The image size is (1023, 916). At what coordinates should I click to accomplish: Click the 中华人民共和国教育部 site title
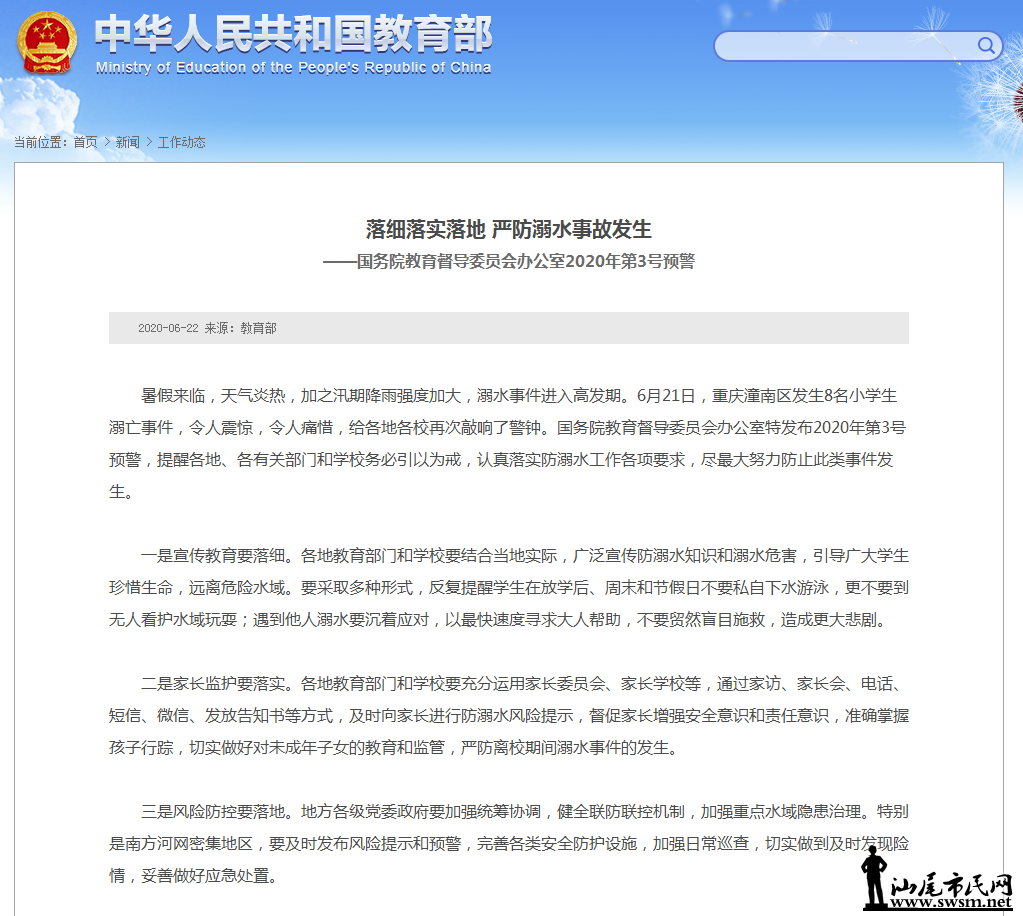293,34
